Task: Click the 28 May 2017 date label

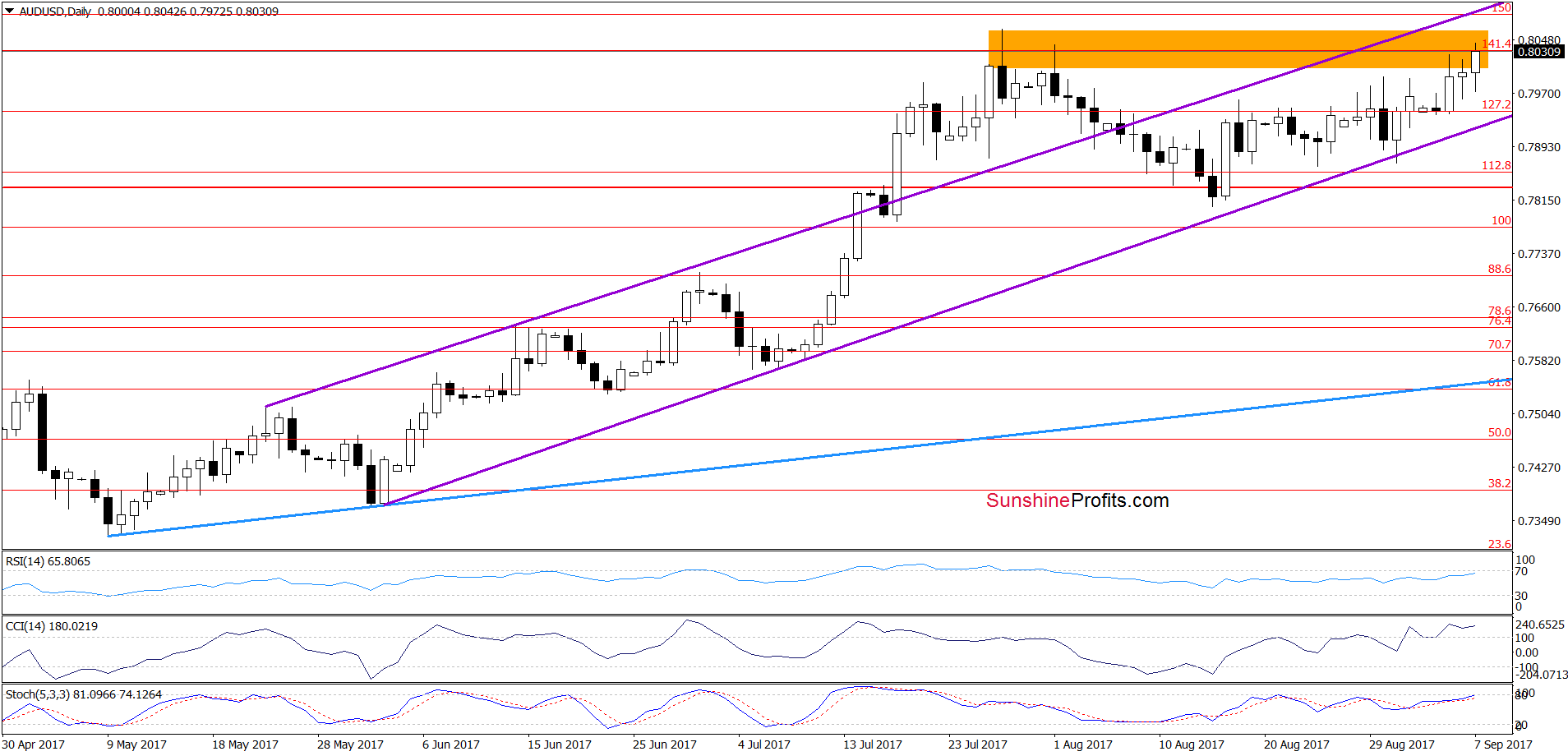Action: [x=350, y=744]
